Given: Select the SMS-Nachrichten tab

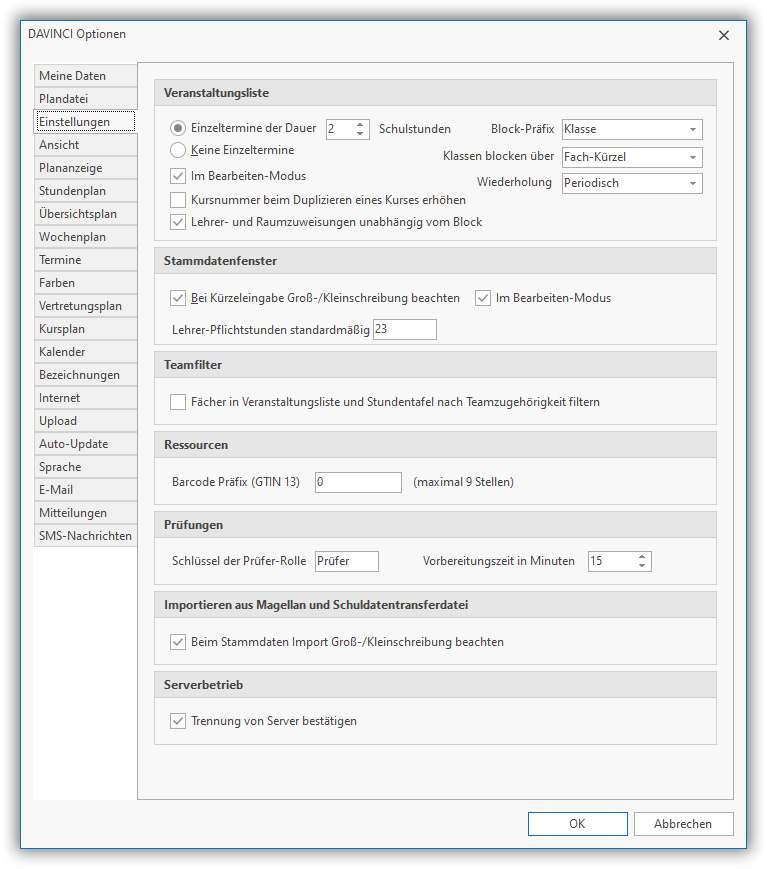Looking at the screenshot, I should [84, 536].
